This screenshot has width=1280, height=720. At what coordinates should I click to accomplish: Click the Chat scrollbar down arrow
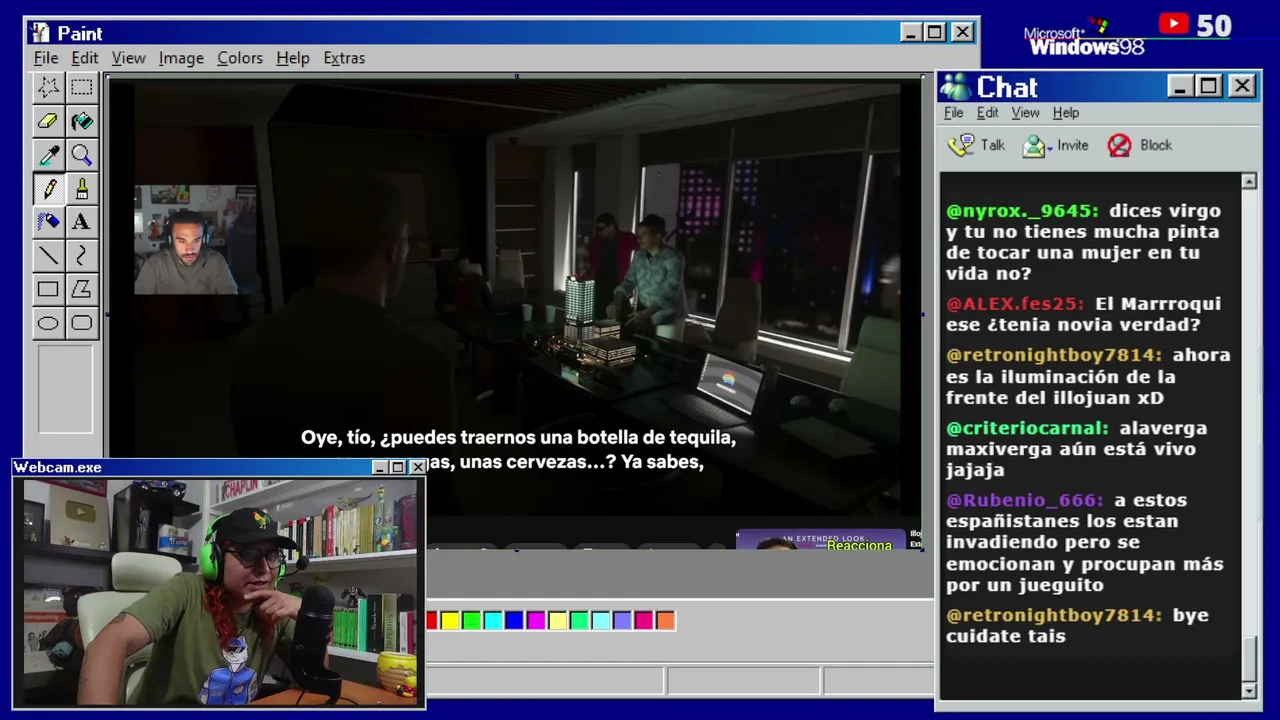[1249, 691]
